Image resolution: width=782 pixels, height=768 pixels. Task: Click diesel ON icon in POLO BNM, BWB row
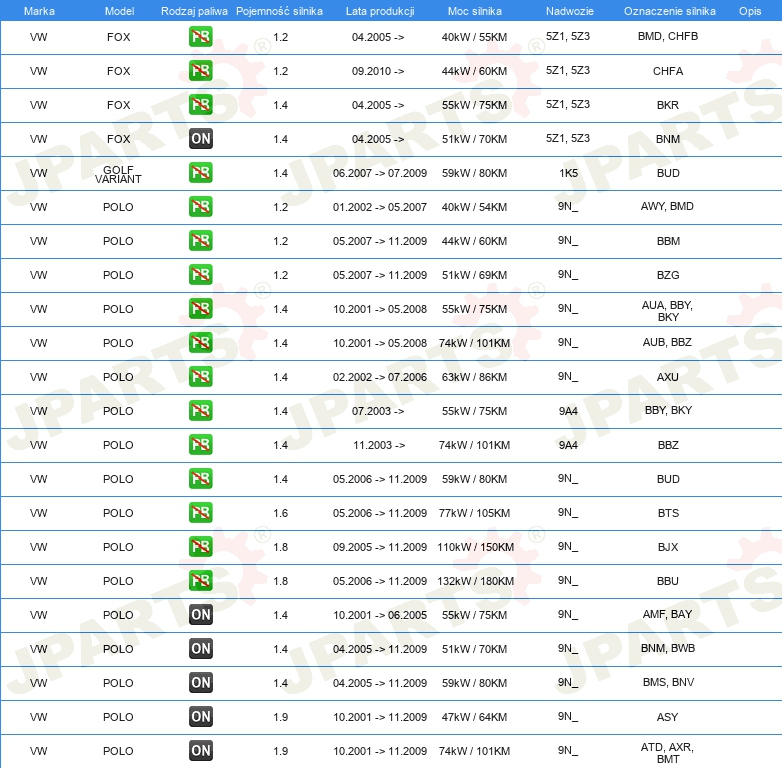(200, 648)
